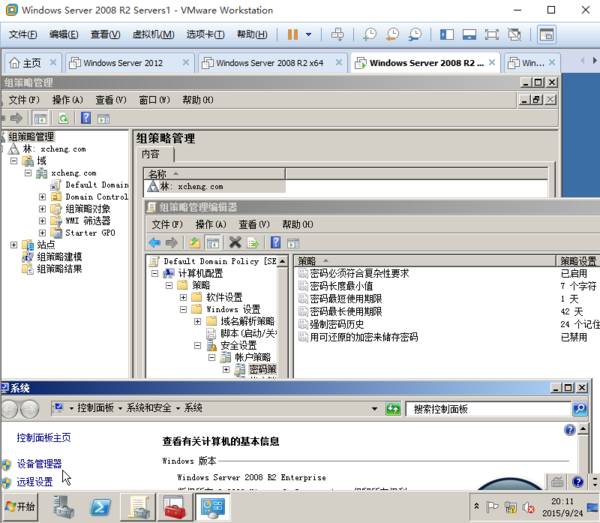Open the 密码必须符合复杂性要求 policy
600x523 pixels.
pos(359,273)
